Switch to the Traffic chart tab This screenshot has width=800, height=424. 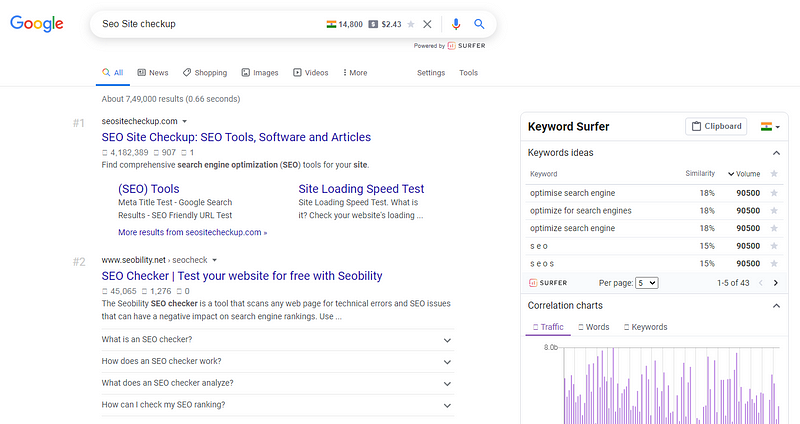pos(548,327)
